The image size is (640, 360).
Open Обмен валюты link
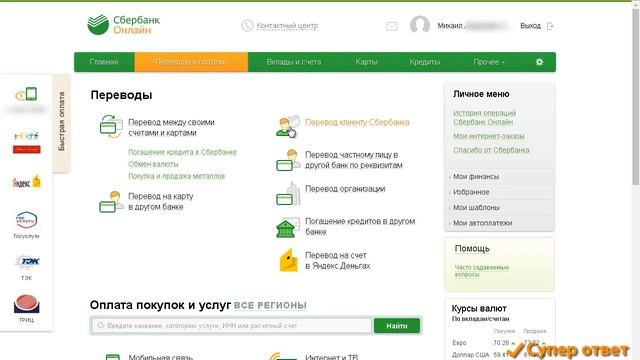tap(153, 164)
